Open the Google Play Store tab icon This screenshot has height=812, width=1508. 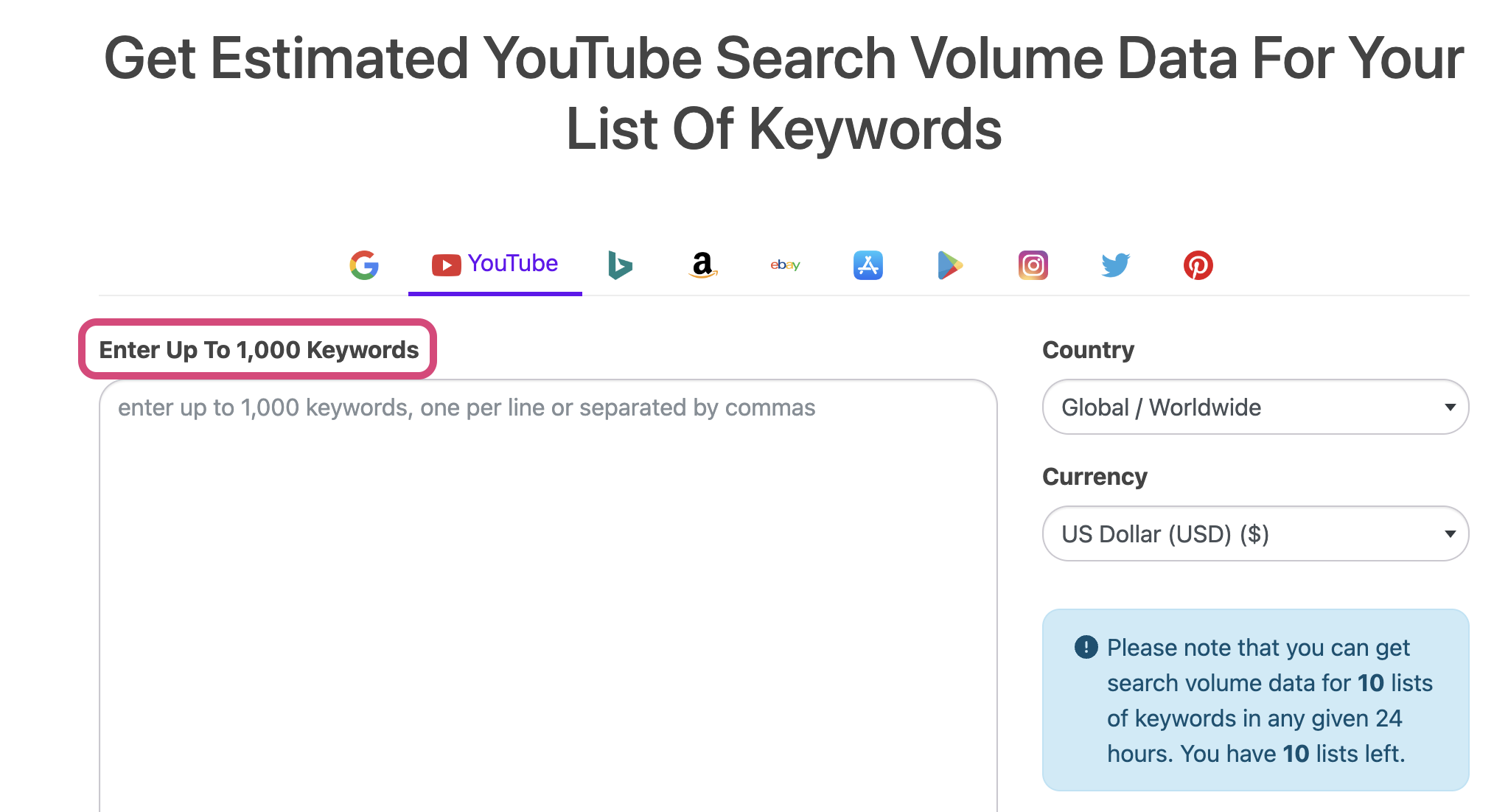point(950,265)
